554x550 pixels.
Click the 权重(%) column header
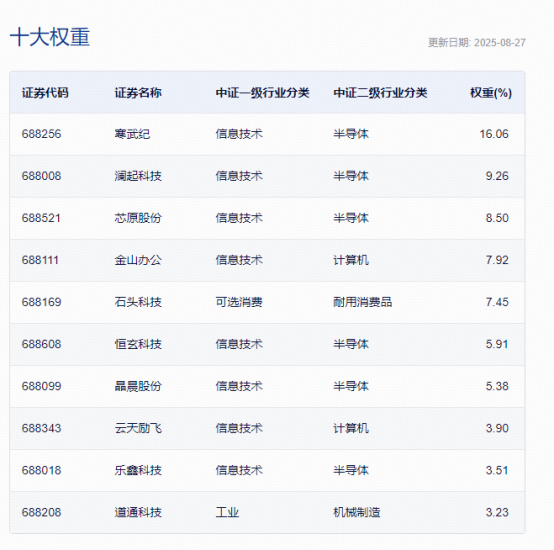pos(491,93)
